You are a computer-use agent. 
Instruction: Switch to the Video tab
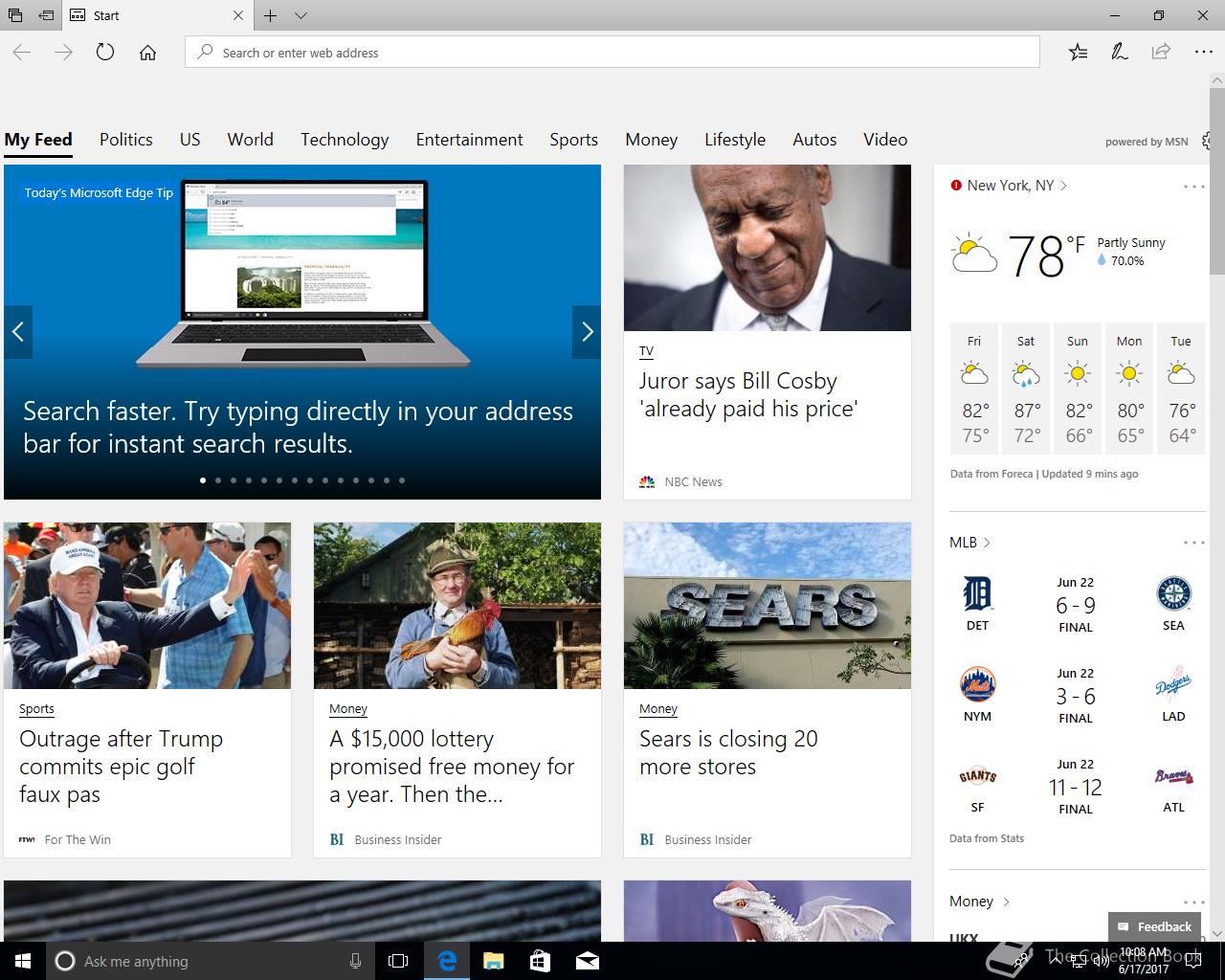pyautogui.click(x=885, y=140)
